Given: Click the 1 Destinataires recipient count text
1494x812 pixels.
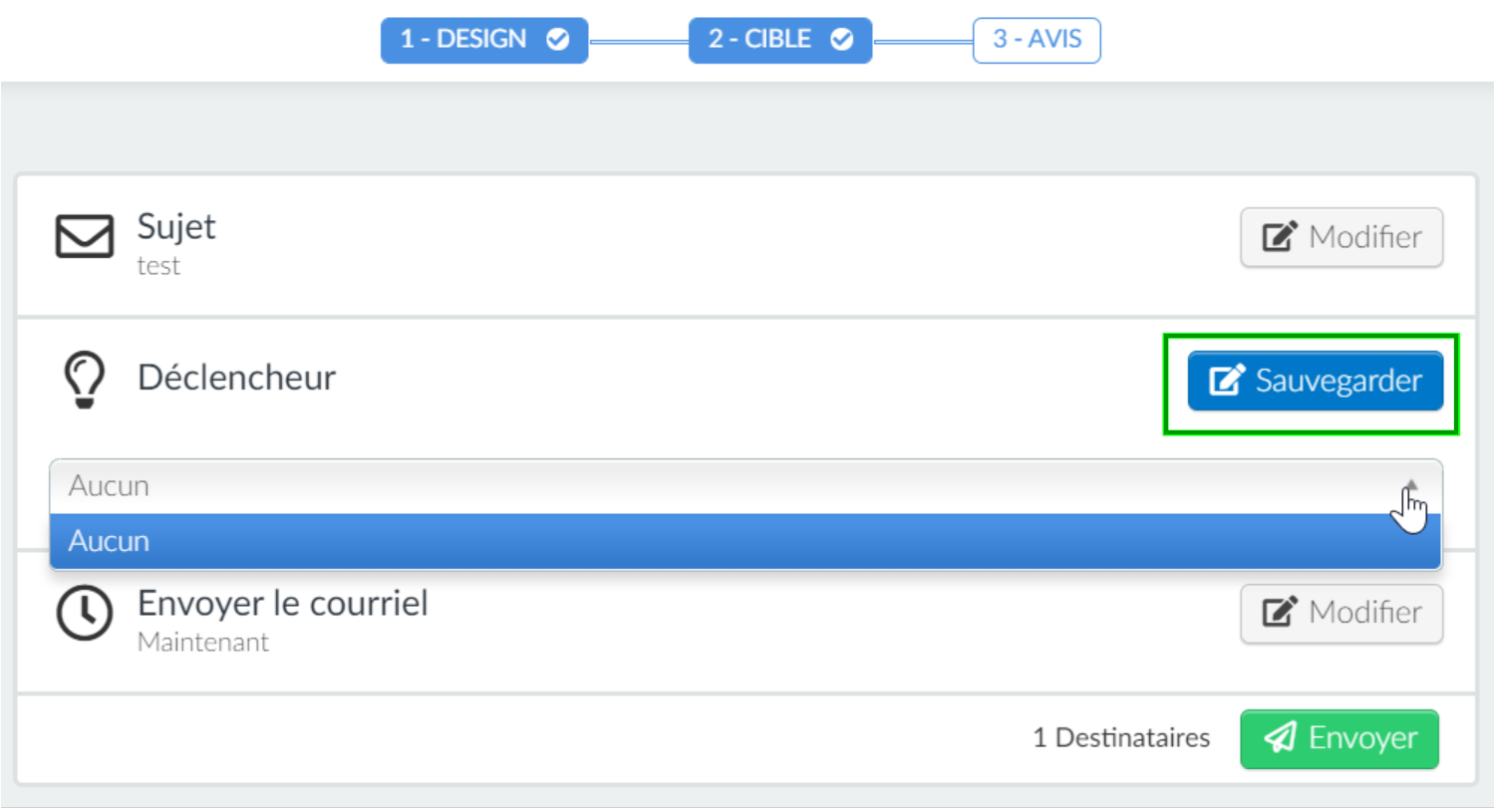Looking at the screenshot, I should pyautogui.click(x=1121, y=738).
